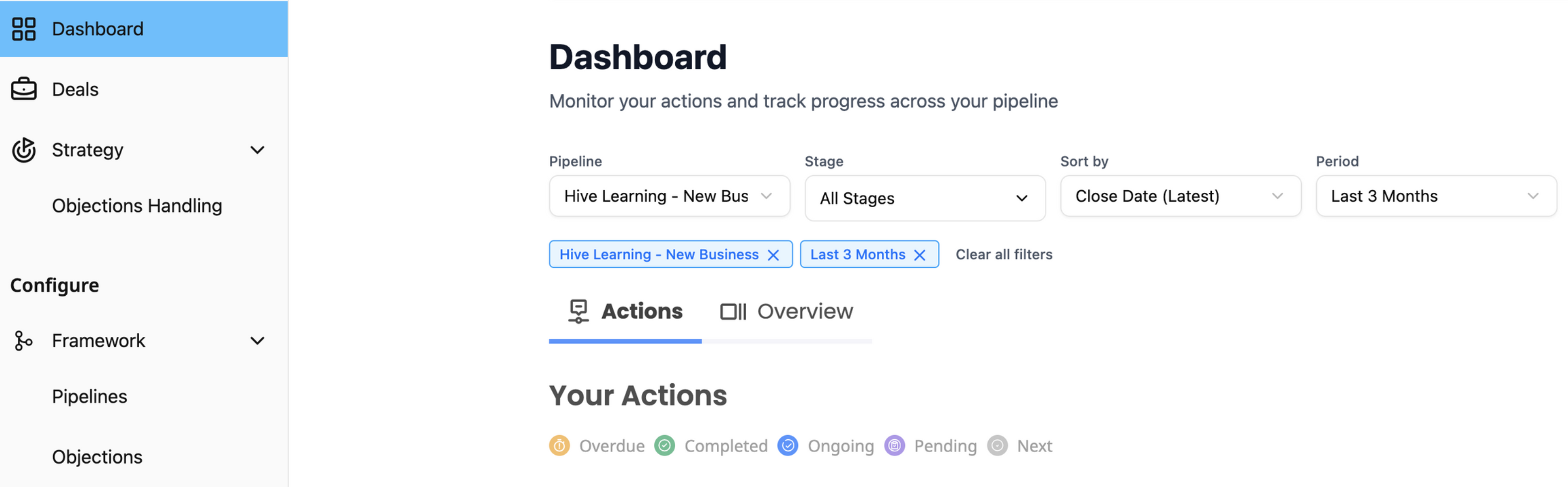Remove the Hive Learning - New Business filter chip
1568x488 pixels.
[x=773, y=255]
